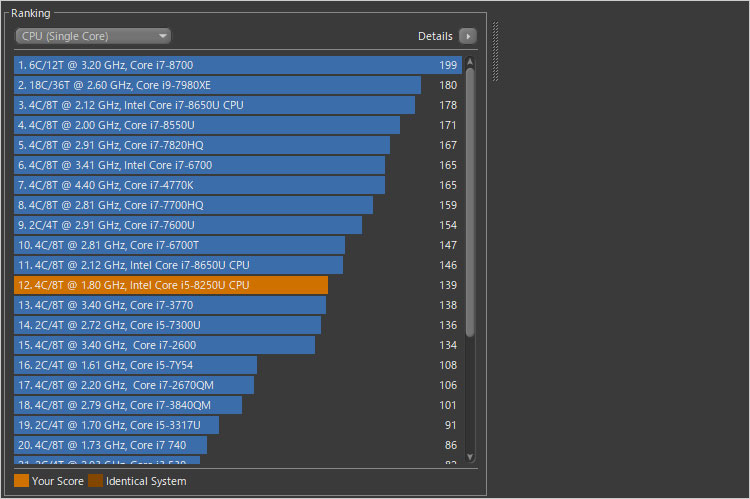Click the Identical System legend swatch

coord(96,481)
